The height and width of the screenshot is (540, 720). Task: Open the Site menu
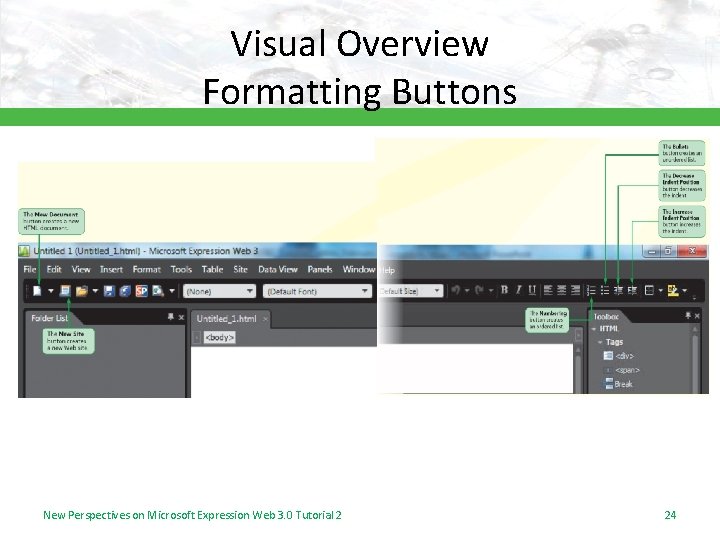coord(240,270)
